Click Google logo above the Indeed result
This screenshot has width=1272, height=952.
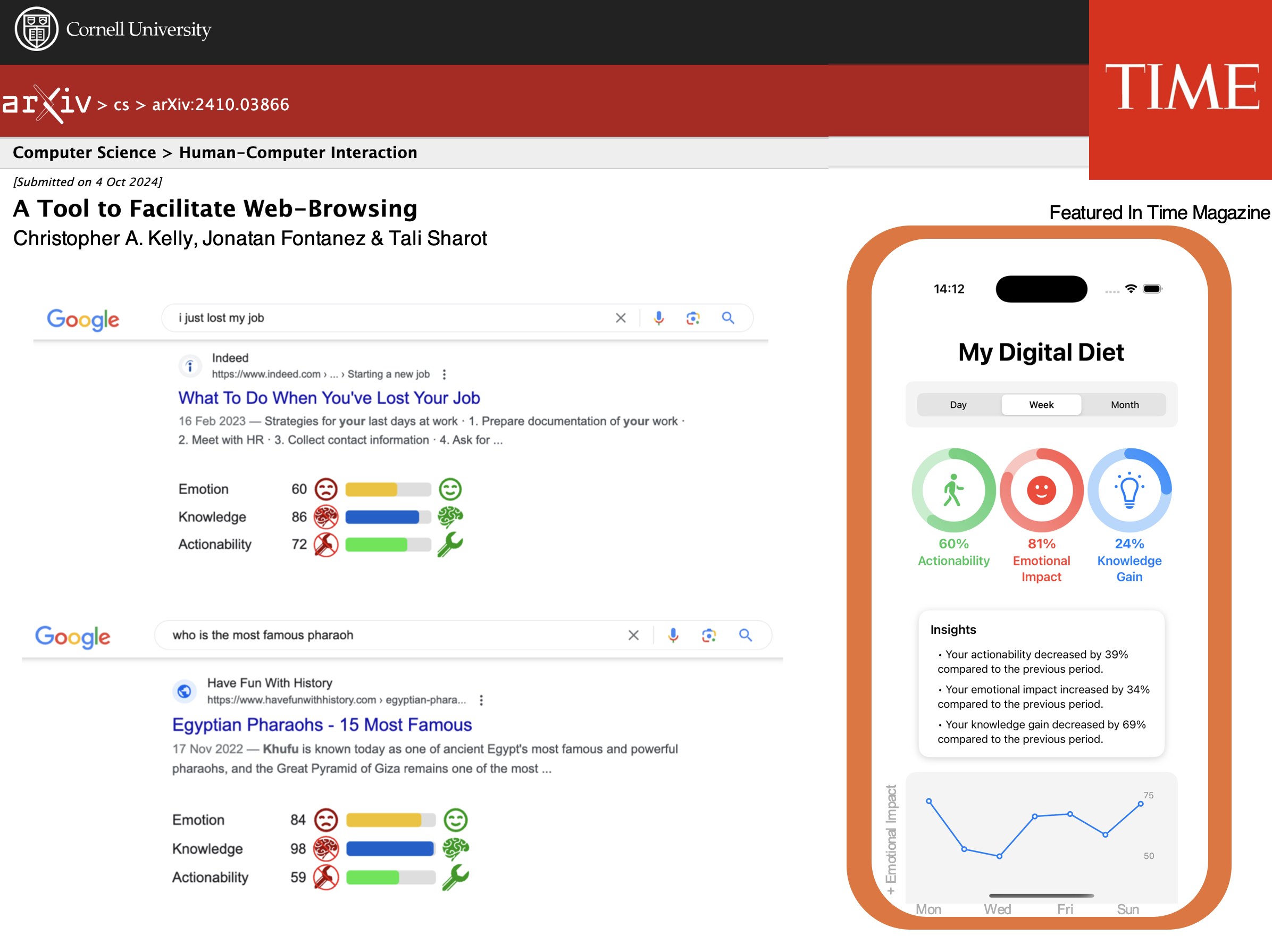(83, 320)
